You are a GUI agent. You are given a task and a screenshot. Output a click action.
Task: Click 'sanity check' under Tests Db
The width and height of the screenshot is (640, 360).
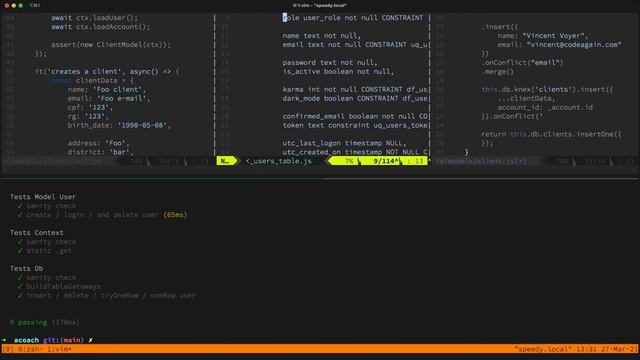(x=51, y=278)
